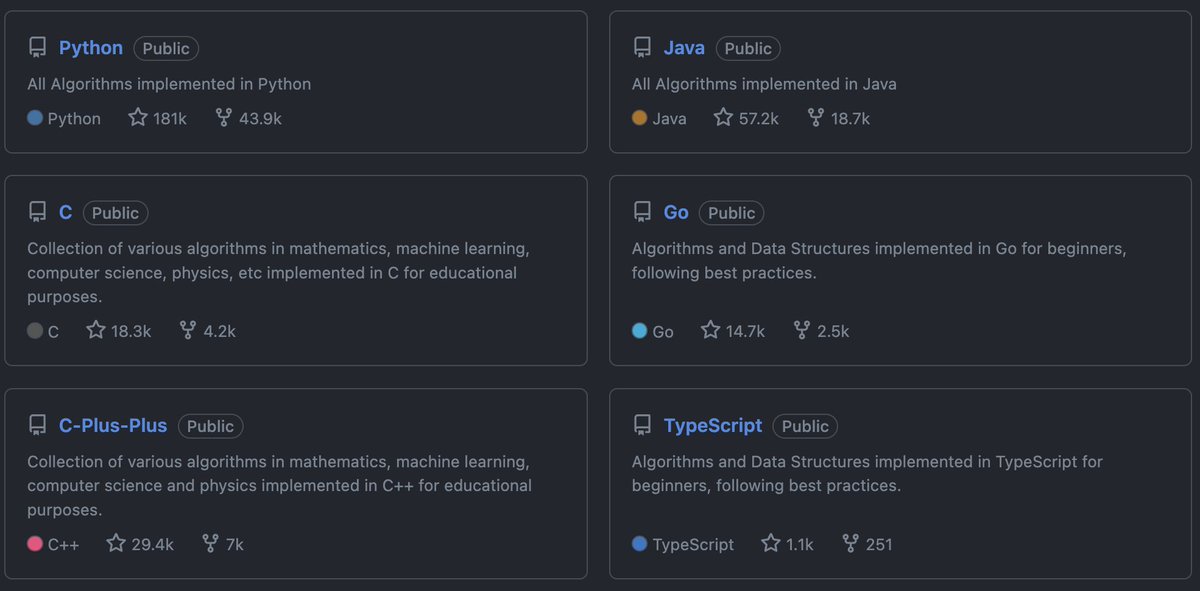View forks of the Python repo (43.9k)
1200x591 pixels.
pyautogui.click(x=249, y=118)
